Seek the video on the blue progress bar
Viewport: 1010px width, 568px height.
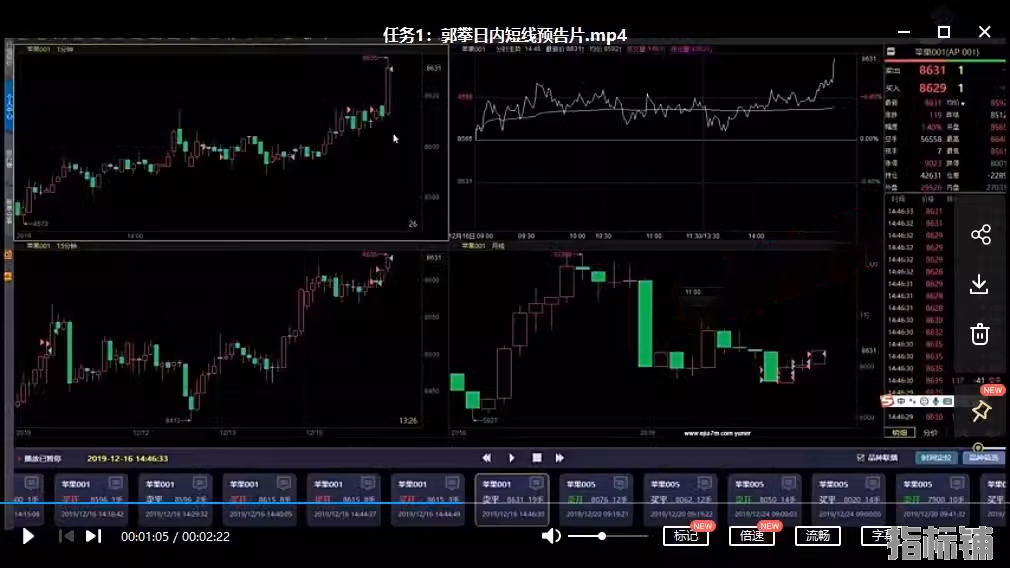click(505, 502)
